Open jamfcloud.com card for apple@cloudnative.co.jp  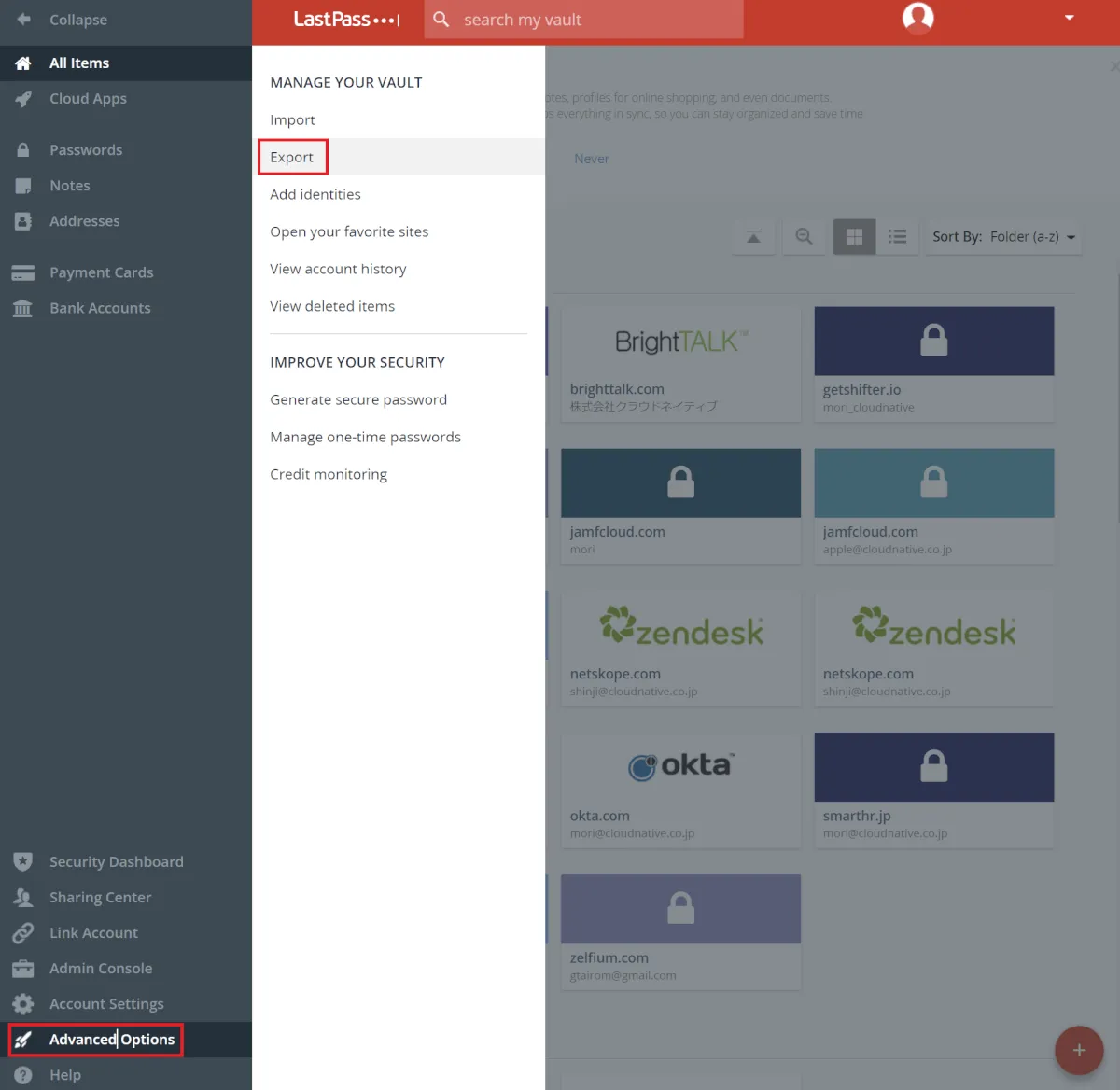pos(934,506)
